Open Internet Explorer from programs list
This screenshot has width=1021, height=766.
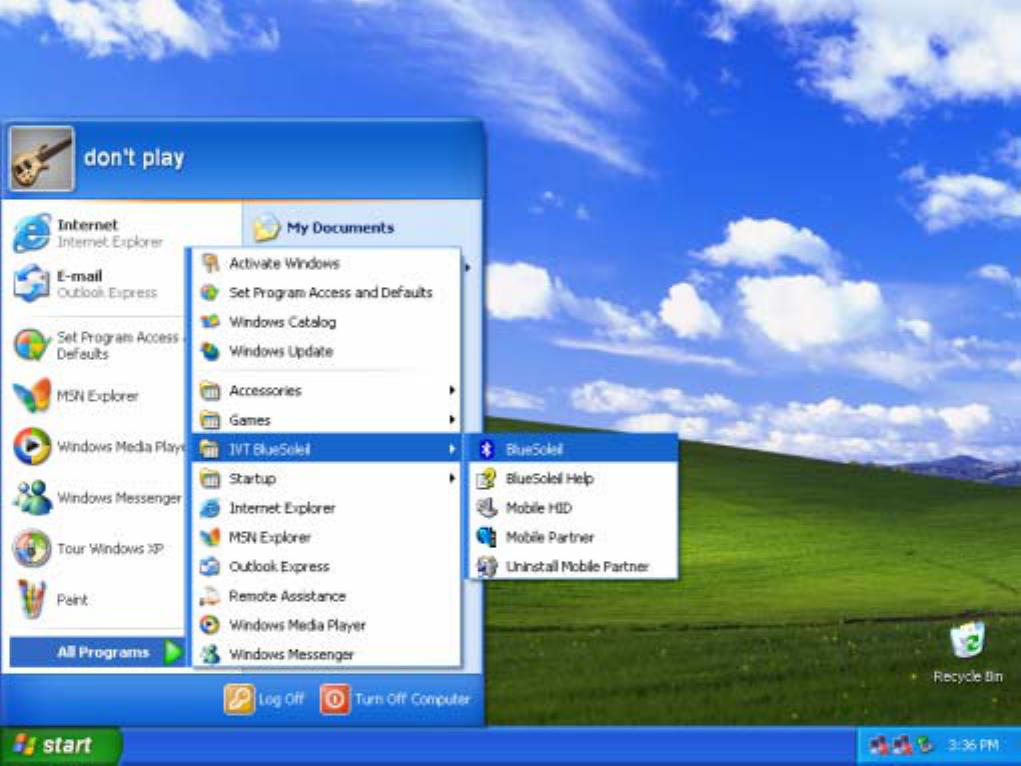pyautogui.click(x=326, y=508)
